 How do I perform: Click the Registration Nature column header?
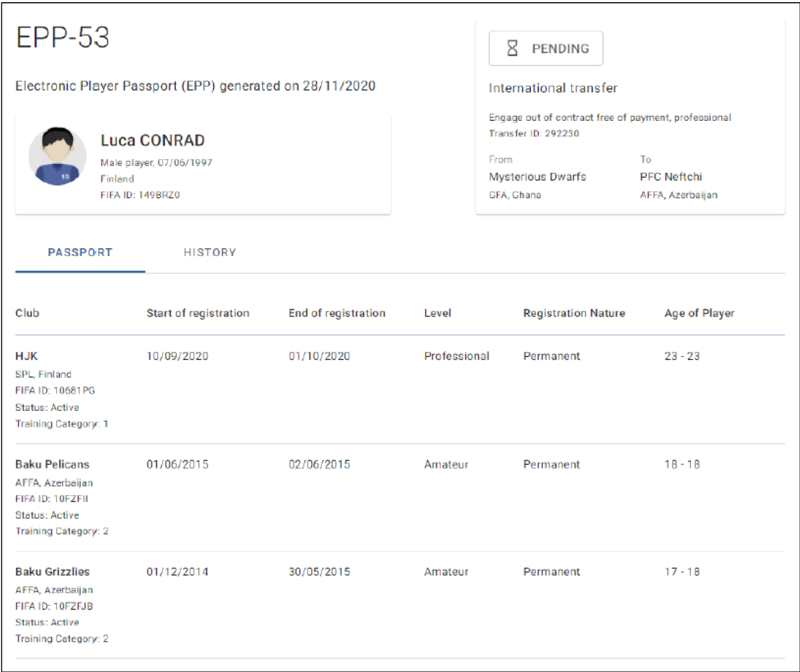click(x=574, y=313)
